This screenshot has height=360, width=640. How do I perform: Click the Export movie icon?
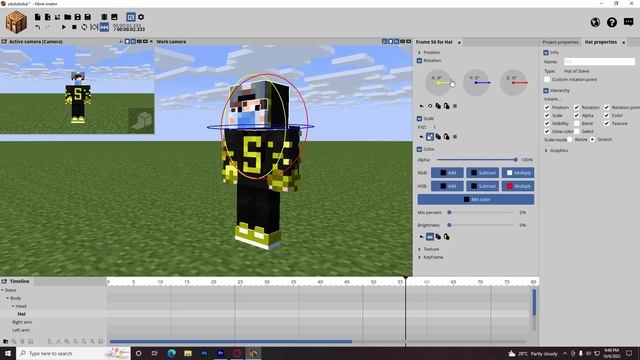coord(104,17)
